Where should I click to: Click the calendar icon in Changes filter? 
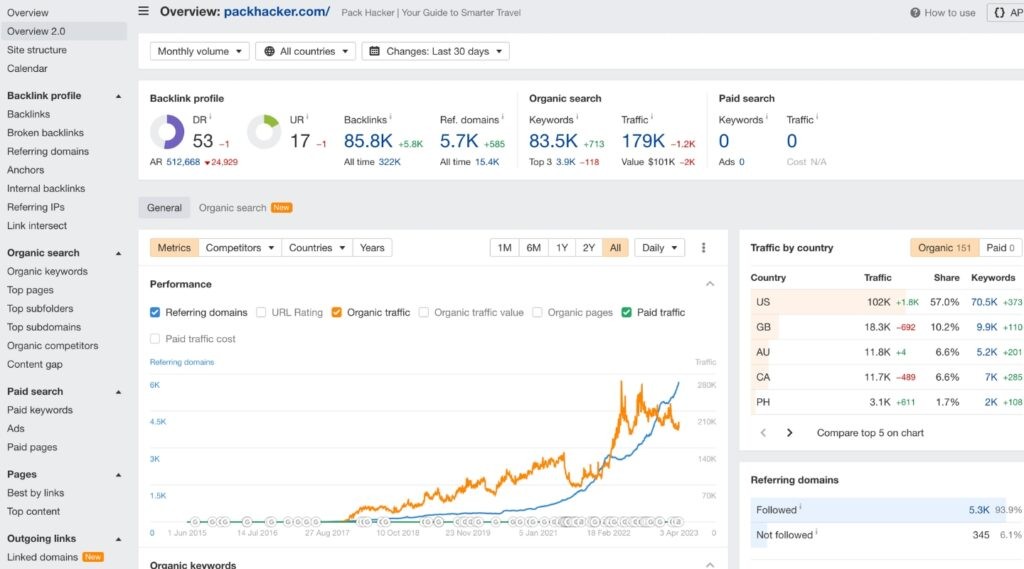point(374,51)
